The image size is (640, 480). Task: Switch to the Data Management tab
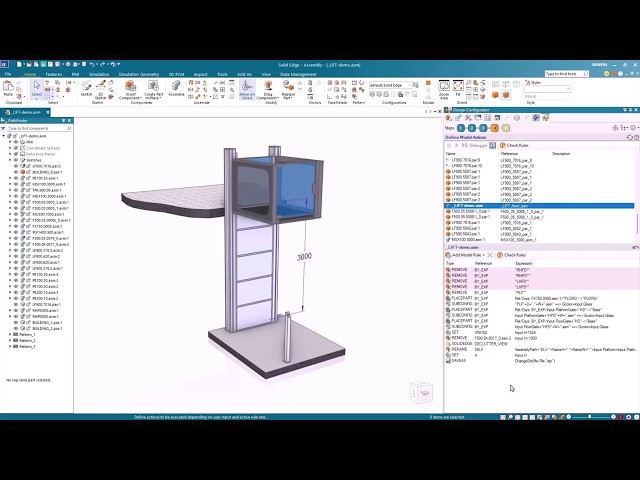pyautogui.click(x=298, y=74)
